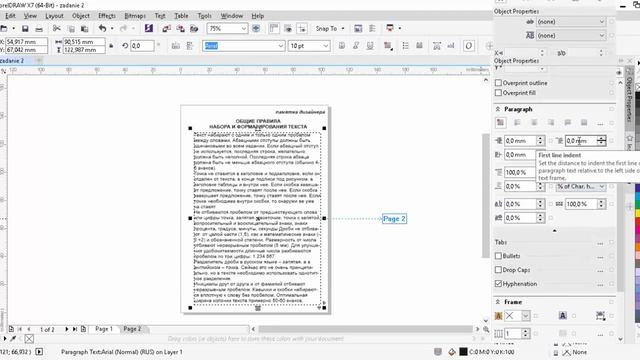Open Tabs settings ellipsis button
Image resolution: width=640 pixels, height=360 pixels.
600,242
